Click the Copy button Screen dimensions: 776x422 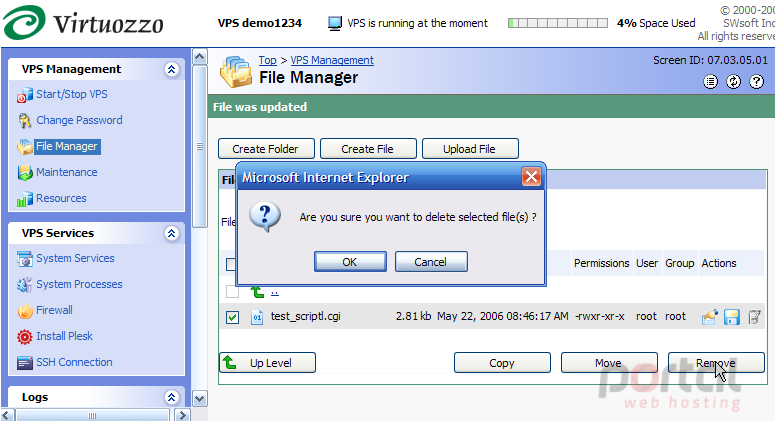click(502, 363)
